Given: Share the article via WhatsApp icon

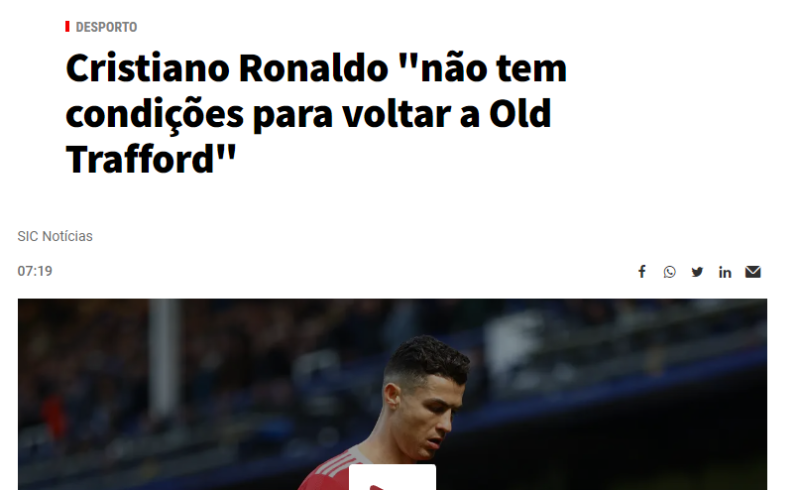Looking at the screenshot, I should (669, 272).
